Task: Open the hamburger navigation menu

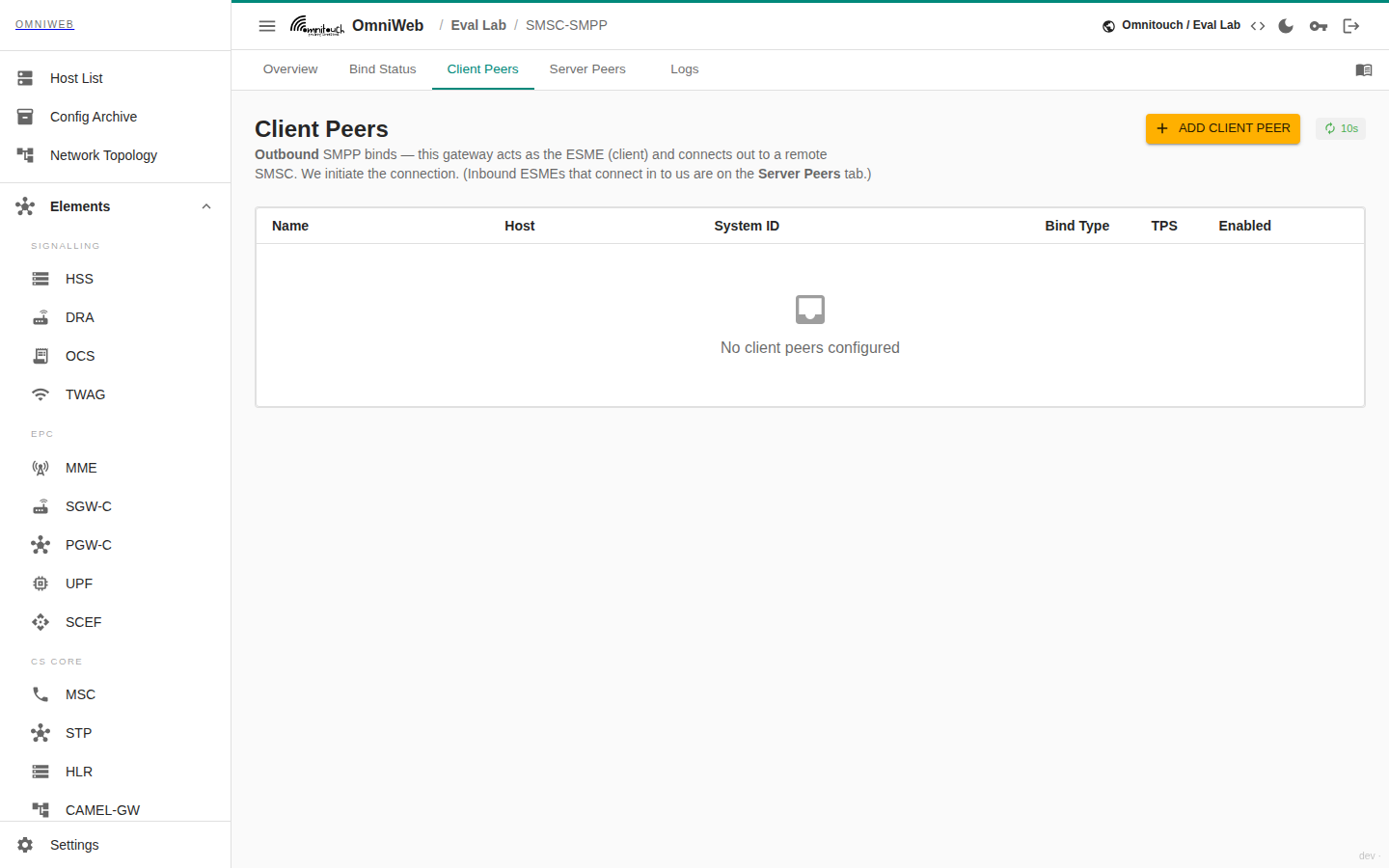Action: 267,26
